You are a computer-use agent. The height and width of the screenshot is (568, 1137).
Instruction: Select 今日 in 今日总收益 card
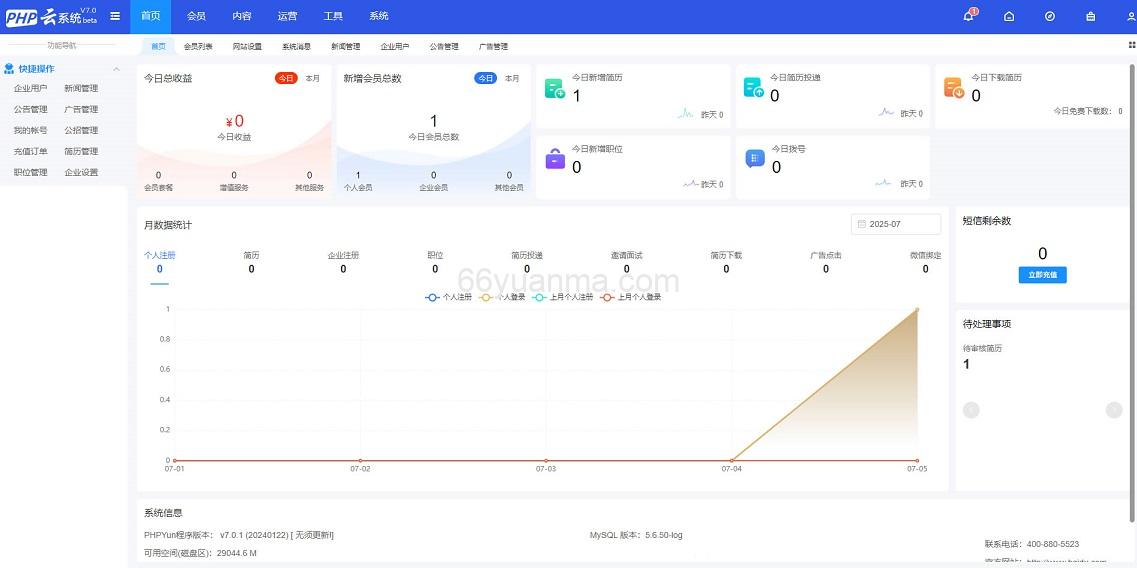click(286, 78)
